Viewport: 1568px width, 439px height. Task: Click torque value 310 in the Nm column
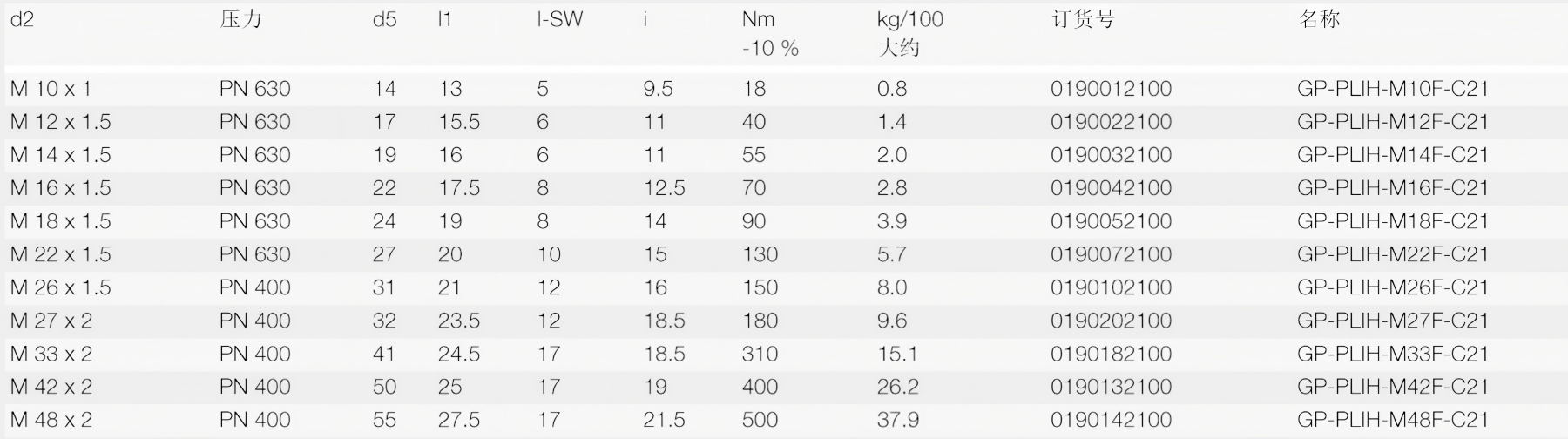pyautogui.click(x=760, y=354)
